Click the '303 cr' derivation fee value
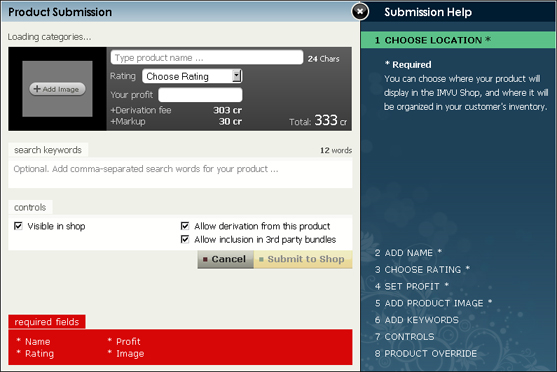Screen dimensions: 557x372 click(227, 110)
